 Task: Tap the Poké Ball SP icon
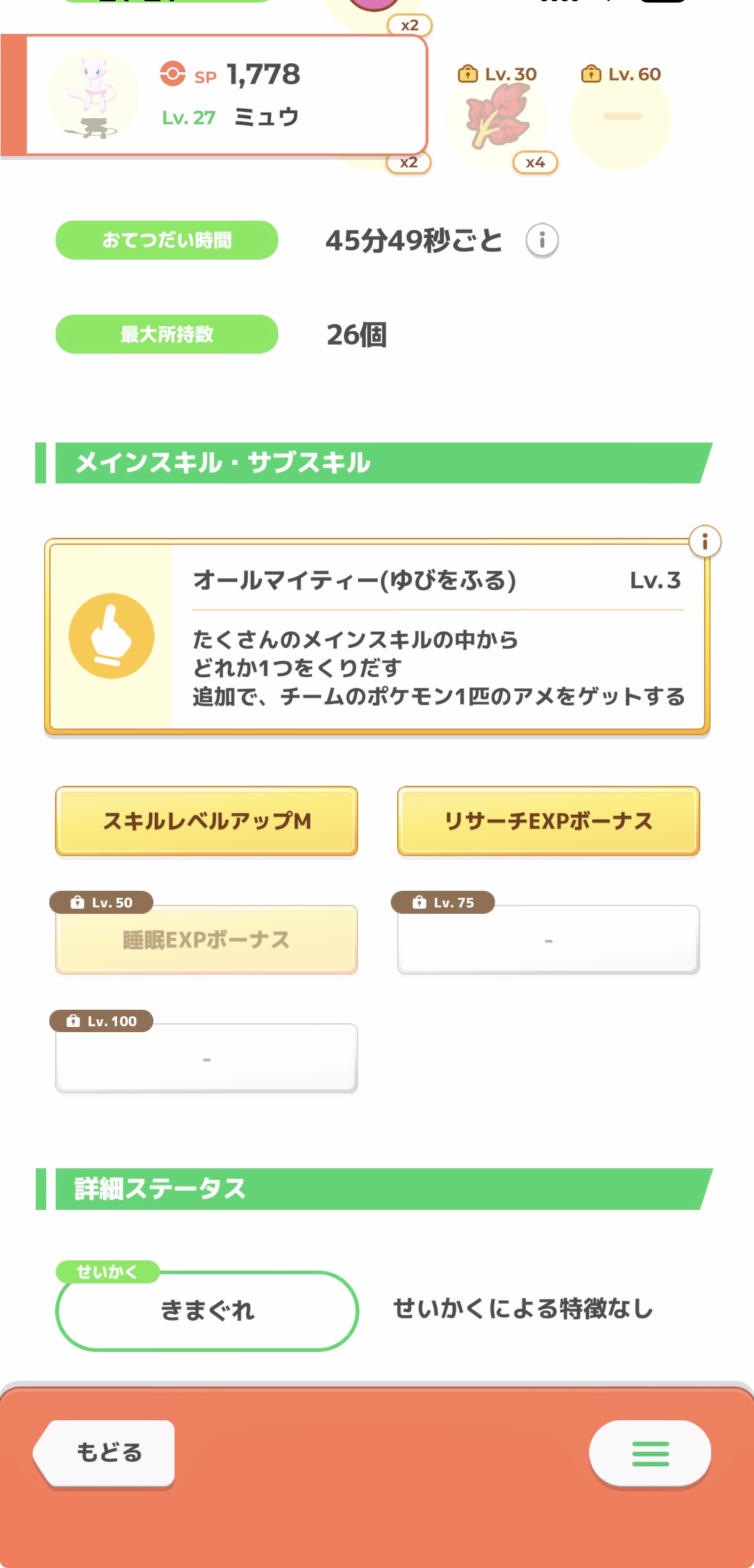point(173,74)
